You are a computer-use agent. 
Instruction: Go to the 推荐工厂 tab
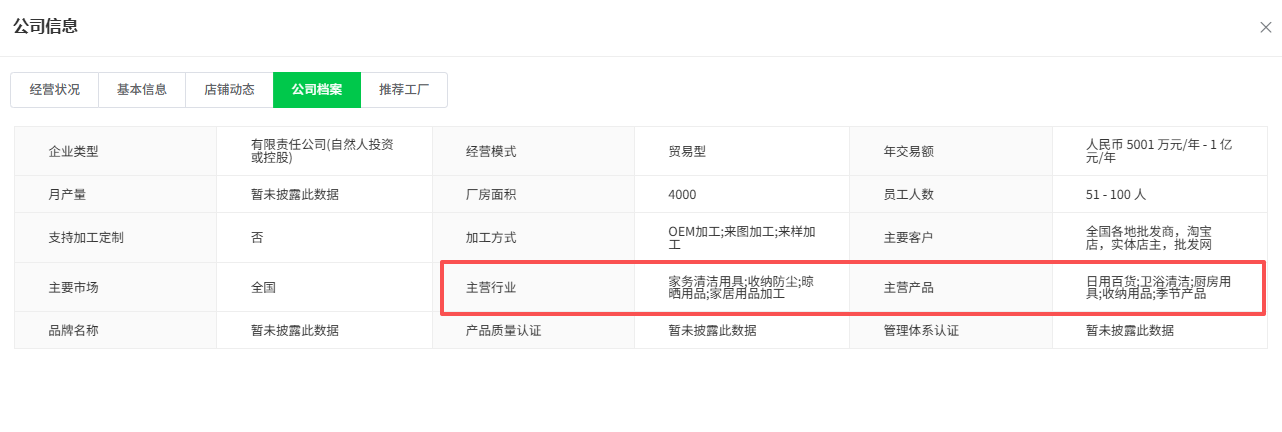point(404,89)
